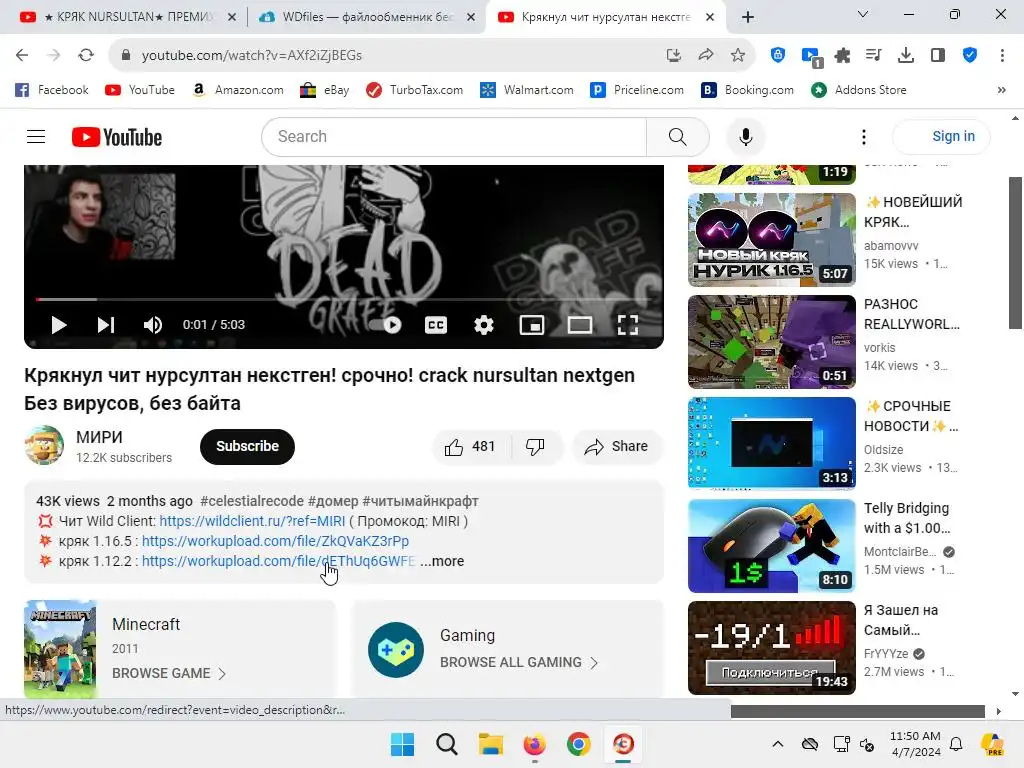This screenshot has height=768, width=1024.
Task: Click the horizontal scrollbar at bottom
Action: tap(857, 711)
